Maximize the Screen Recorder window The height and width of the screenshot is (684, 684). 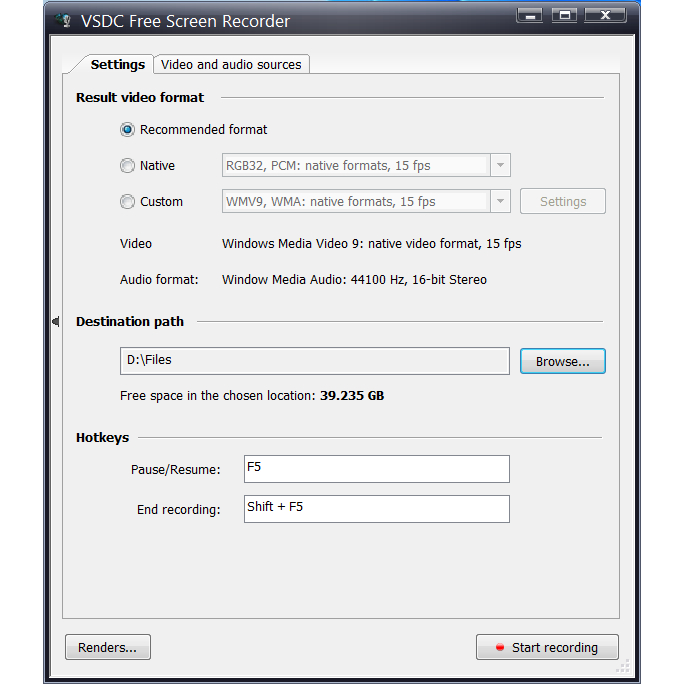[565, 15]
